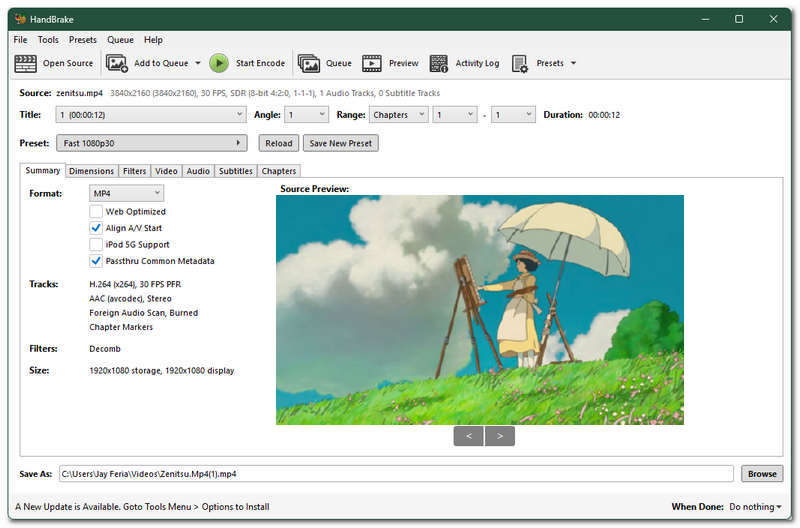
Task: Click the Decomb filter text
Action: [x=105, y=349]
